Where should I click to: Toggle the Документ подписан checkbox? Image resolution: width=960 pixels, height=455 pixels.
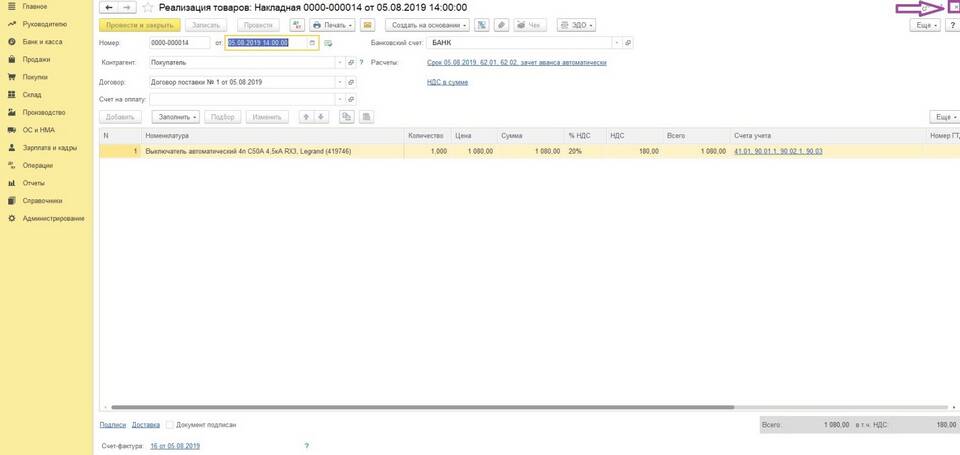[x=170, y=425]
